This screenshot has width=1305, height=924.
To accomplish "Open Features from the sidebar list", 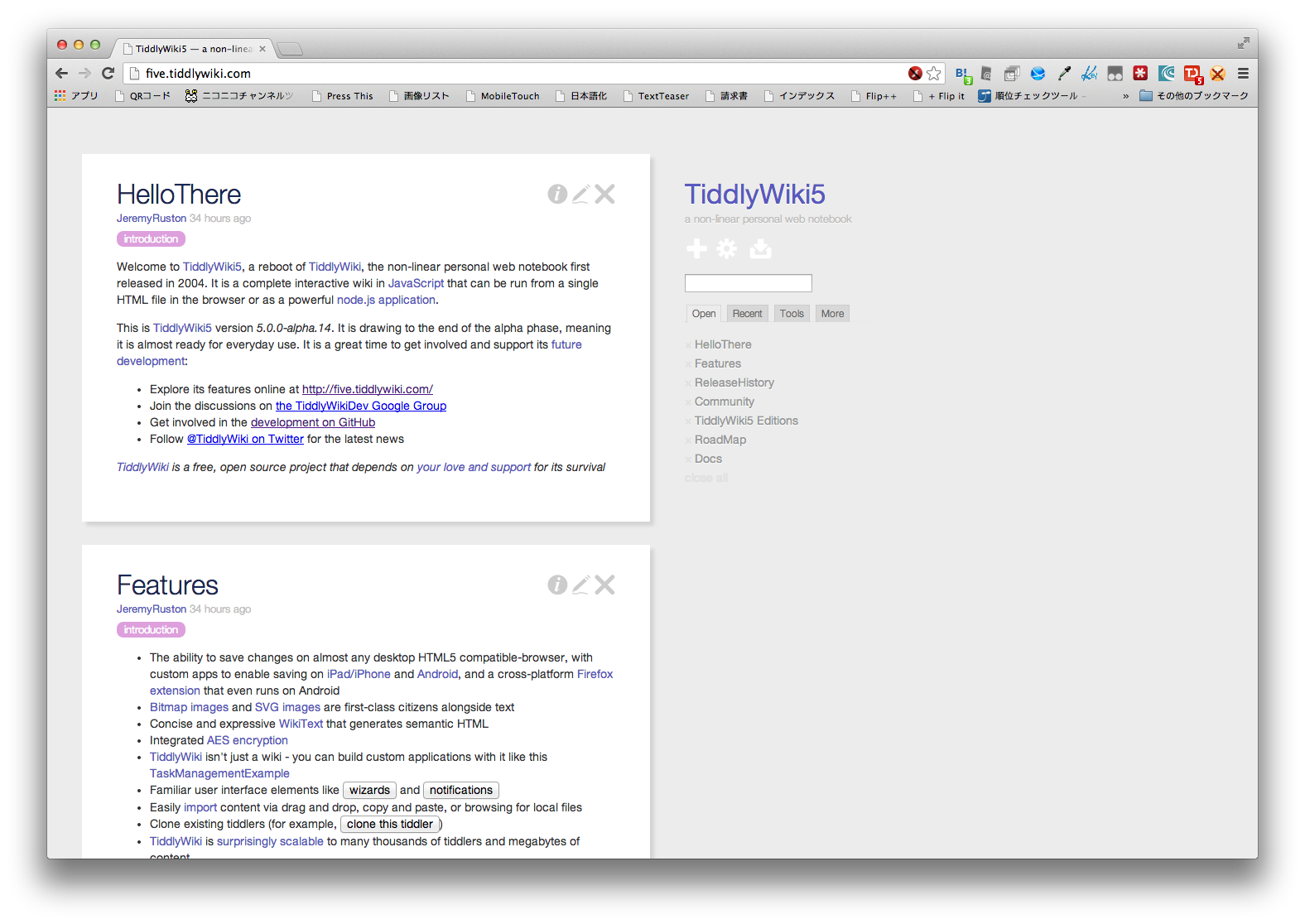I will point(718,363).
